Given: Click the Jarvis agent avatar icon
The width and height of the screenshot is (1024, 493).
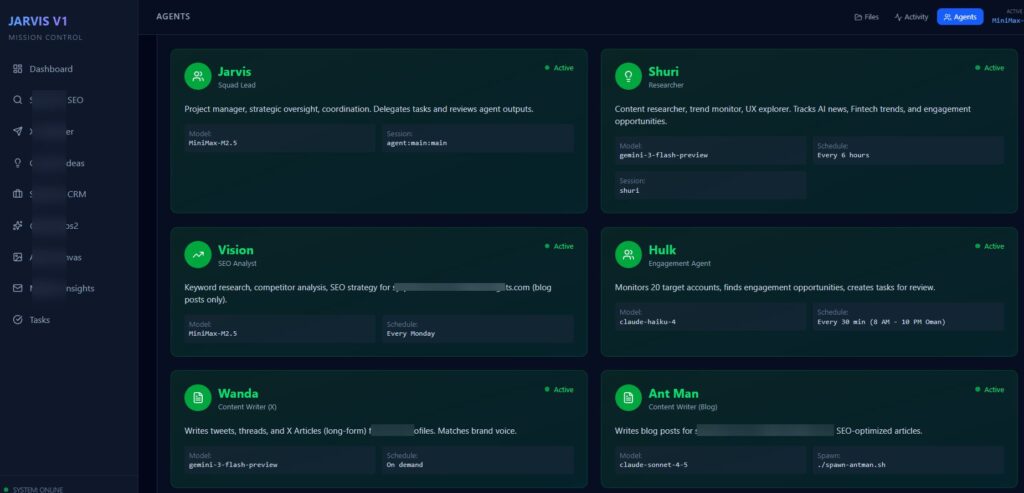Looking at the screenshot, I should tap(198, 77).
